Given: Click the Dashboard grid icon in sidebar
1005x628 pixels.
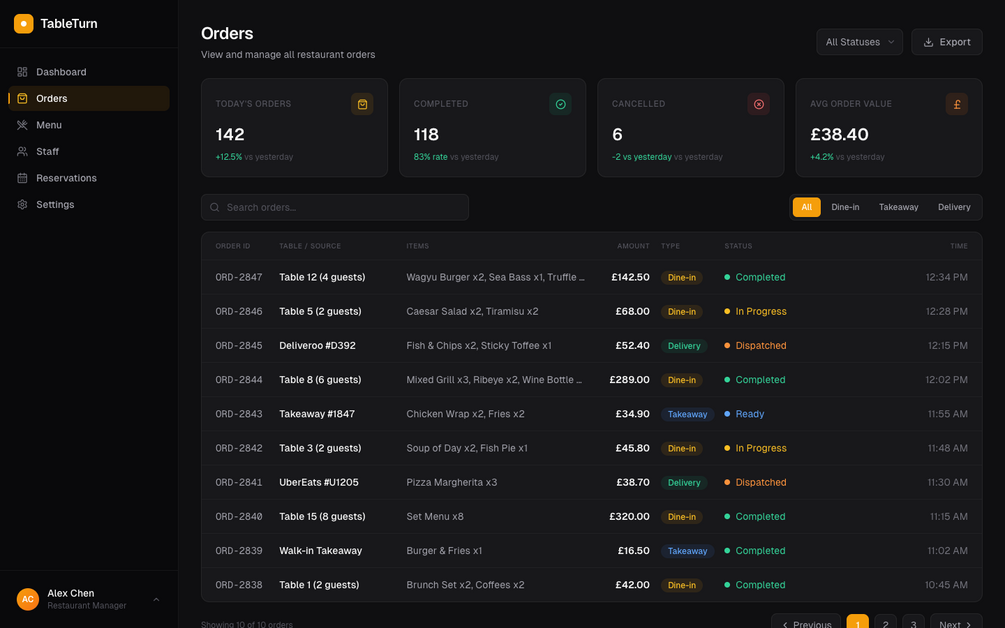Looking at the screenshot, I should point(22,72).
